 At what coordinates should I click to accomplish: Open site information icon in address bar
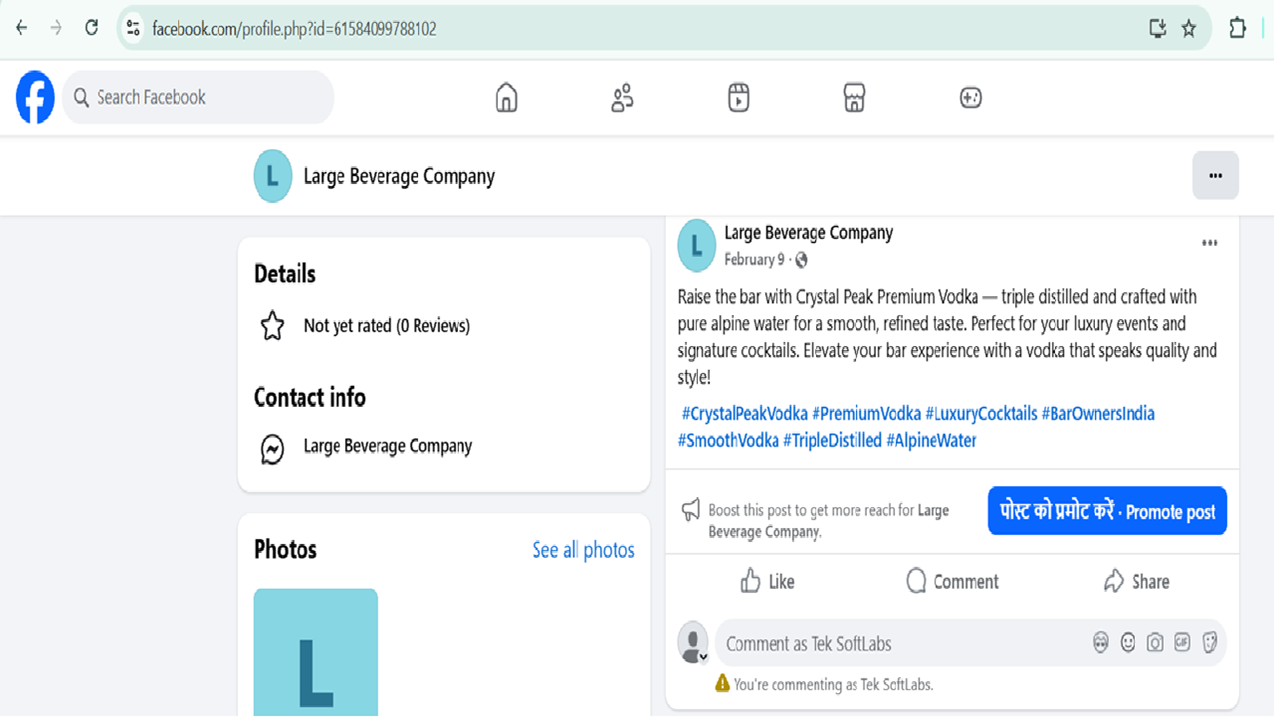(x=133, y=28)
